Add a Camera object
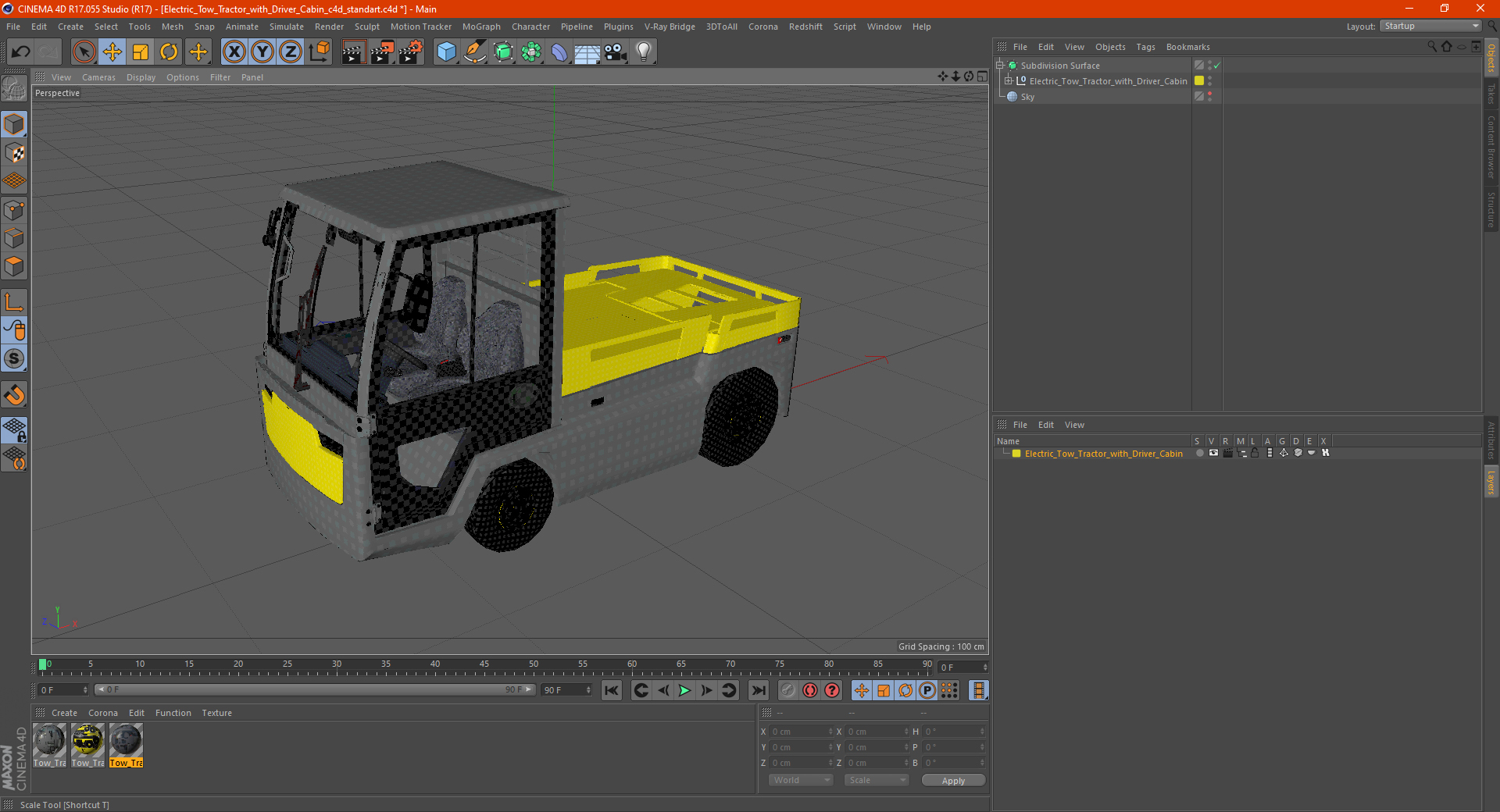1500x812 pixels. coord(616,52)
